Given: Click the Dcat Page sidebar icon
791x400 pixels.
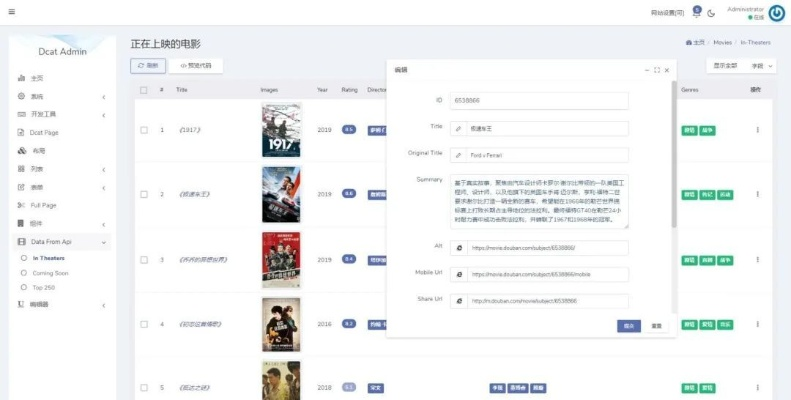Looking at the screenshot, I should point(21,132).
